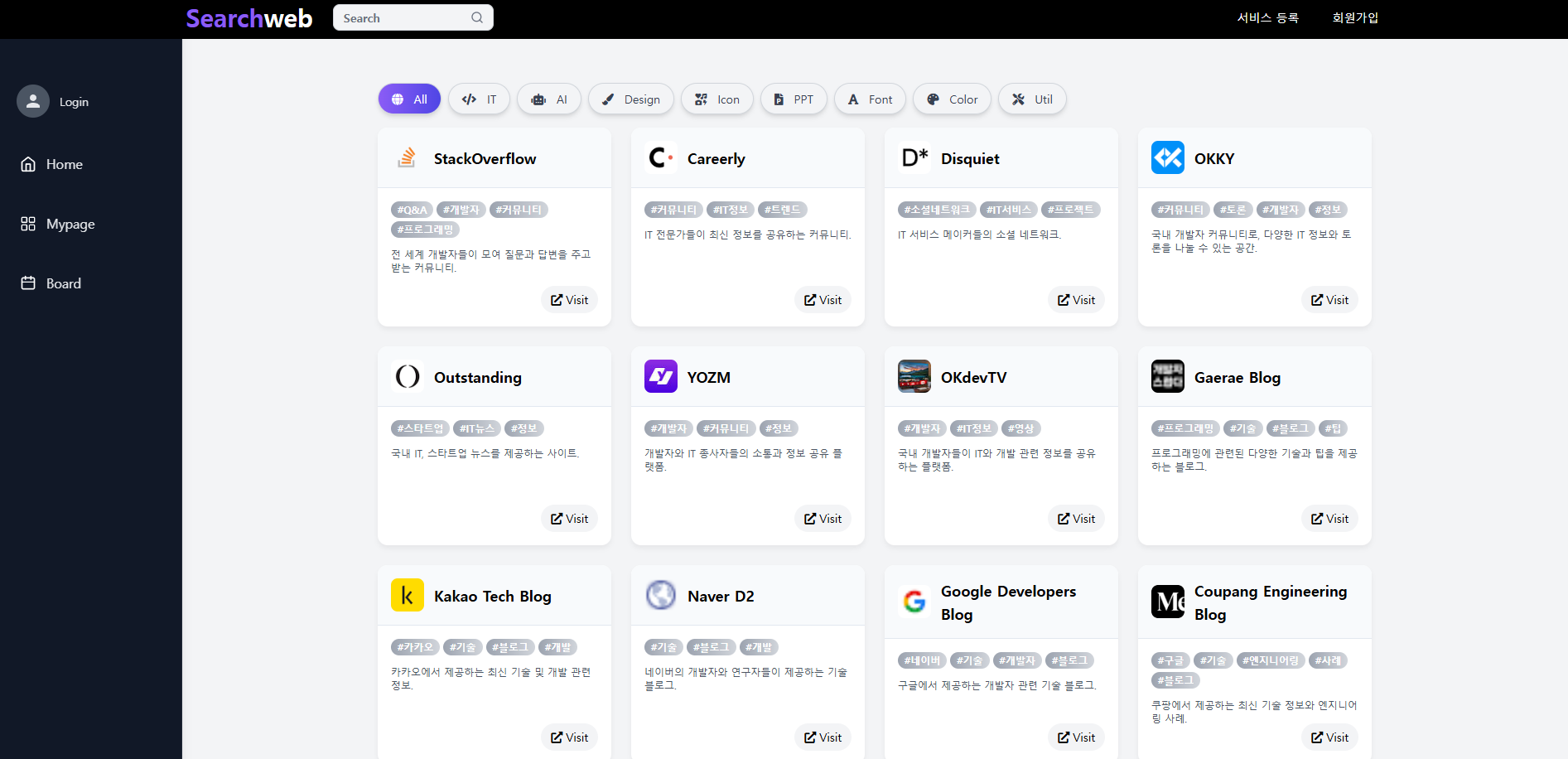Viewport: 1568px width, 759px height.
Task: Click the #엔지니어링 tag on Coupang card
Action: coord(1271,660)
